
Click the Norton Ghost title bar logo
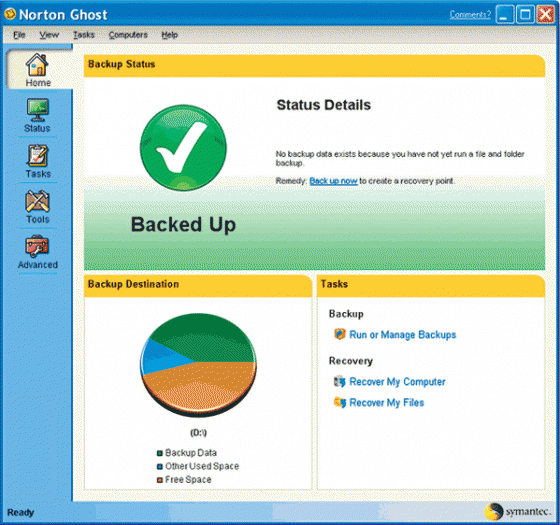pyautogui.click(x=10, y=14)
